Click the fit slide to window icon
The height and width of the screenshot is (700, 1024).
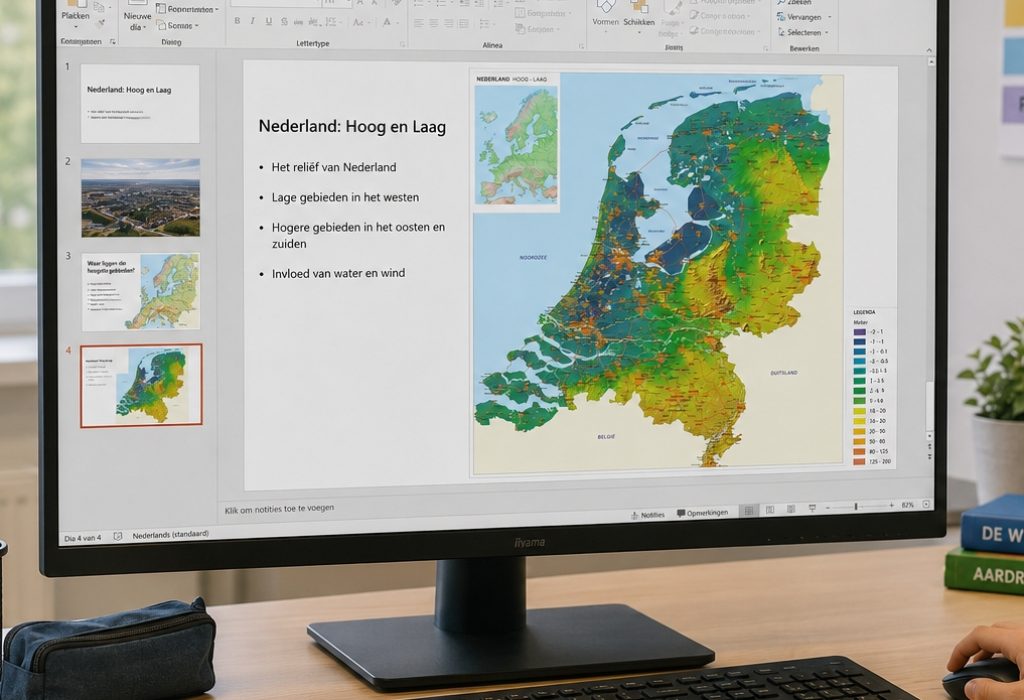[x=926, y=504]
